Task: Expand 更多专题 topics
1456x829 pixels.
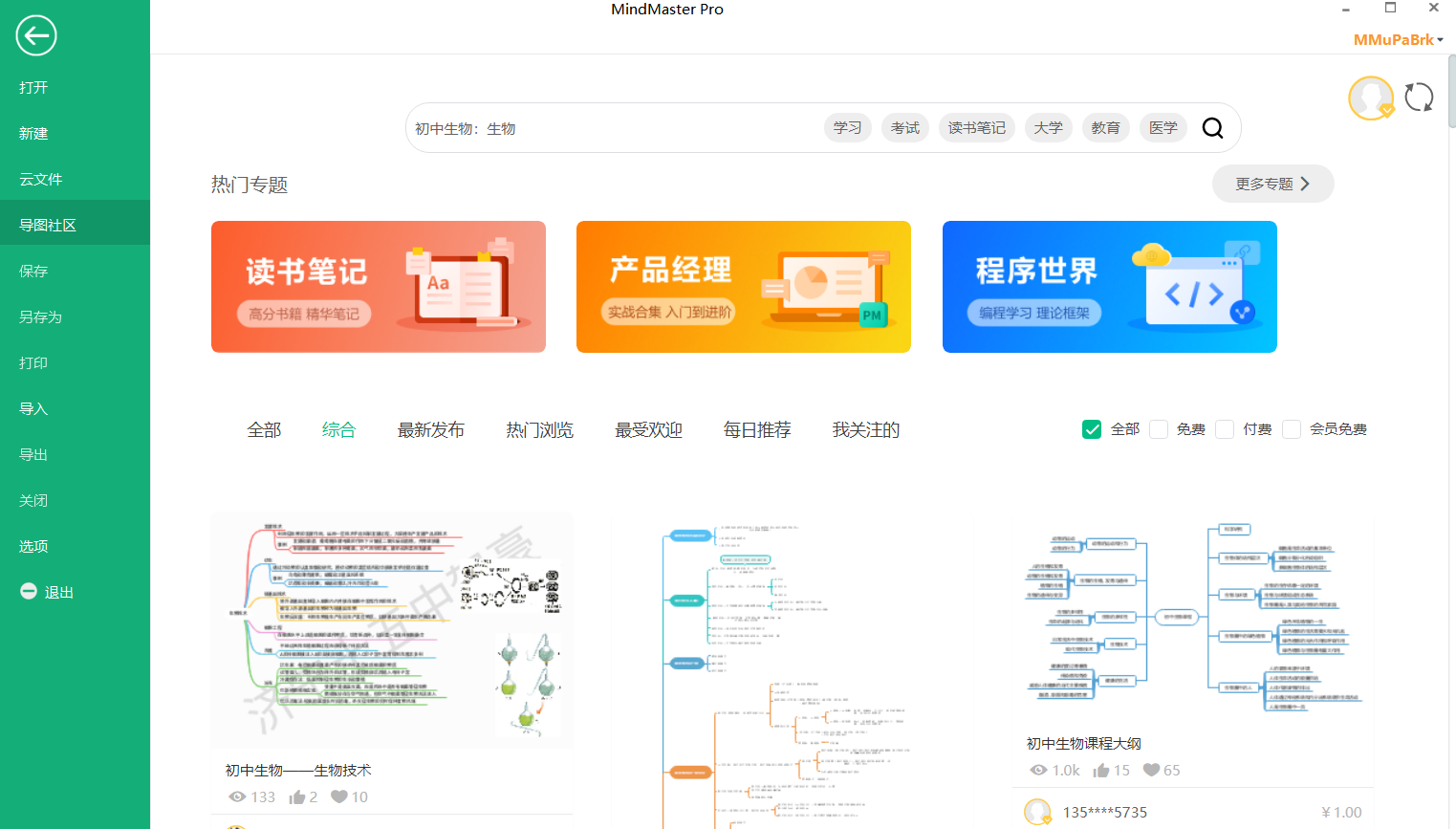Action: [1272, 184]
